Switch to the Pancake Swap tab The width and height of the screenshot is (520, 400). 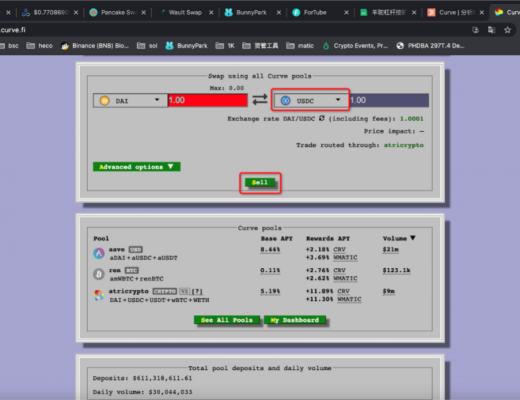click(x=117, y=12)
